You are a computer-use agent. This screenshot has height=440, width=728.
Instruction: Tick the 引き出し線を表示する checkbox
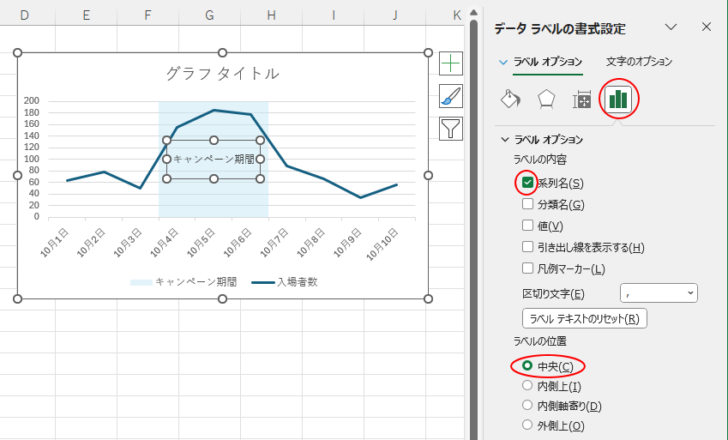[x=527, y=247]
